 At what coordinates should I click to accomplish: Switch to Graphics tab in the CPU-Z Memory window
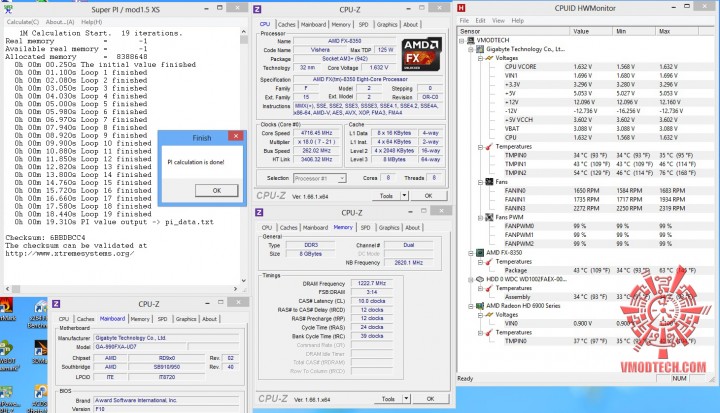coord(389,227)
